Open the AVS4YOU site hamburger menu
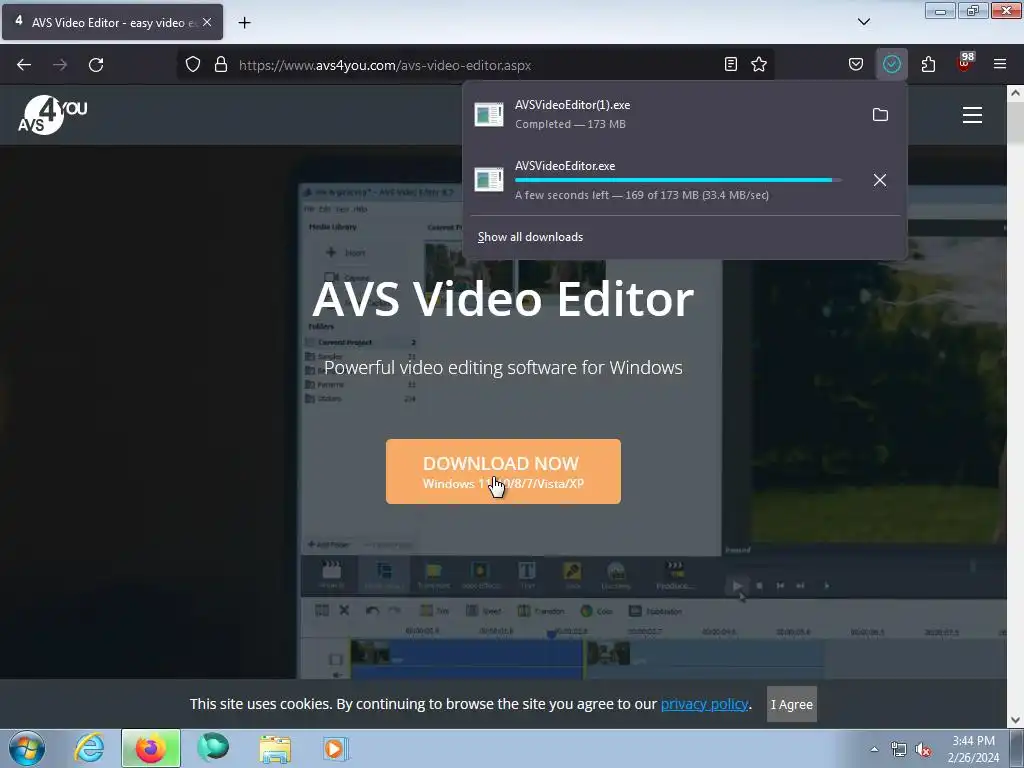 (972, 115)
